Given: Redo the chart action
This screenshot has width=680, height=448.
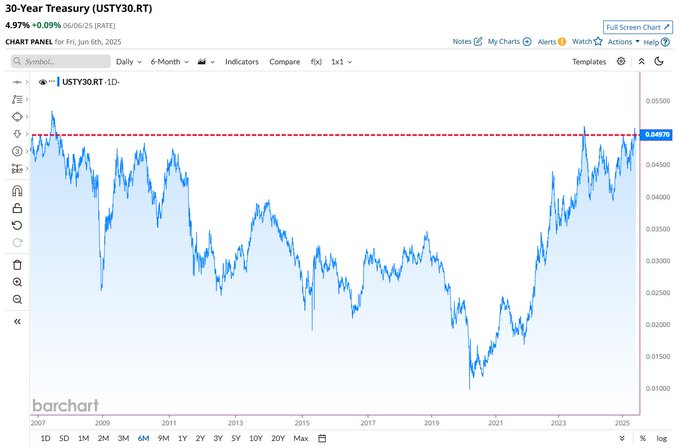Looking at the screenshot, I should (17, 243).
